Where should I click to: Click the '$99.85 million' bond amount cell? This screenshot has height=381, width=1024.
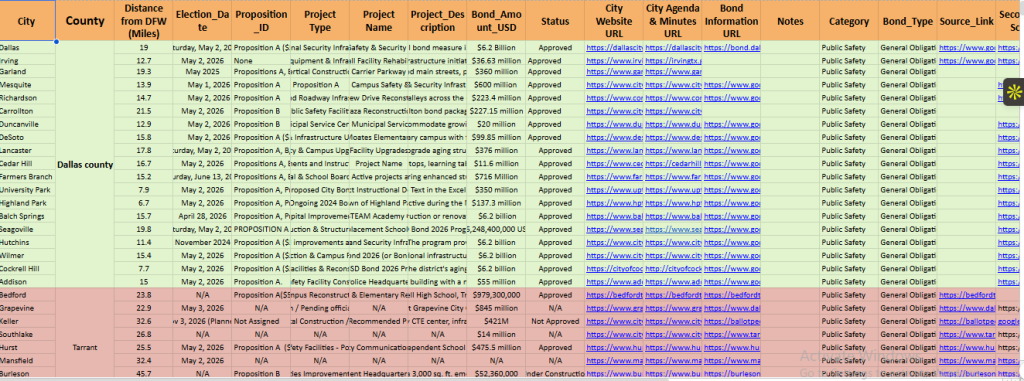pyautogui.click(x=496, y=137)
